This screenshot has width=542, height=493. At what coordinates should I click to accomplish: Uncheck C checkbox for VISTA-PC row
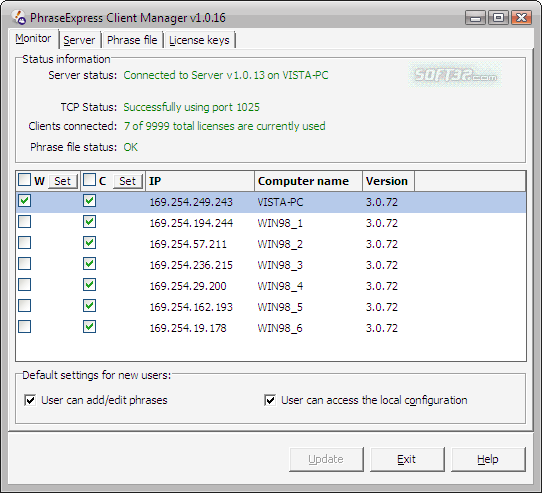tap(90, 201)
